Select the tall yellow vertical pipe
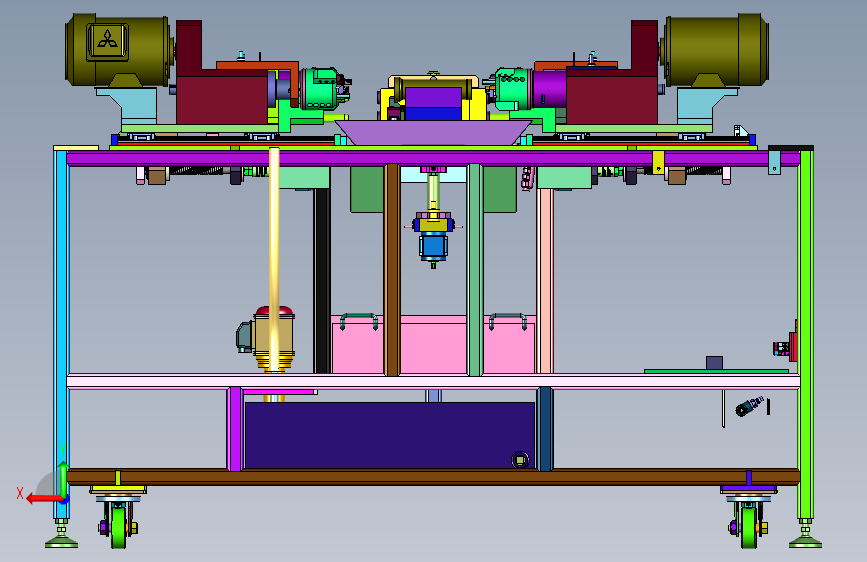 pyautogui.click(x=274, y=260)
